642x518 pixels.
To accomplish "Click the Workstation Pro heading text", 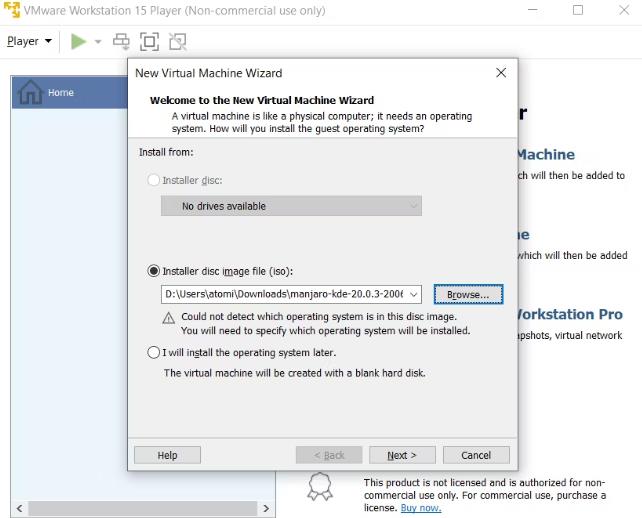I will (x=570, y=314).
